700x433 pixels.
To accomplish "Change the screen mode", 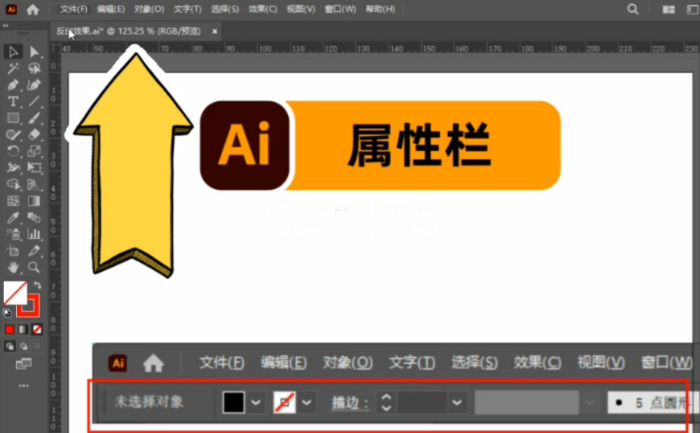I will (24, 364).
